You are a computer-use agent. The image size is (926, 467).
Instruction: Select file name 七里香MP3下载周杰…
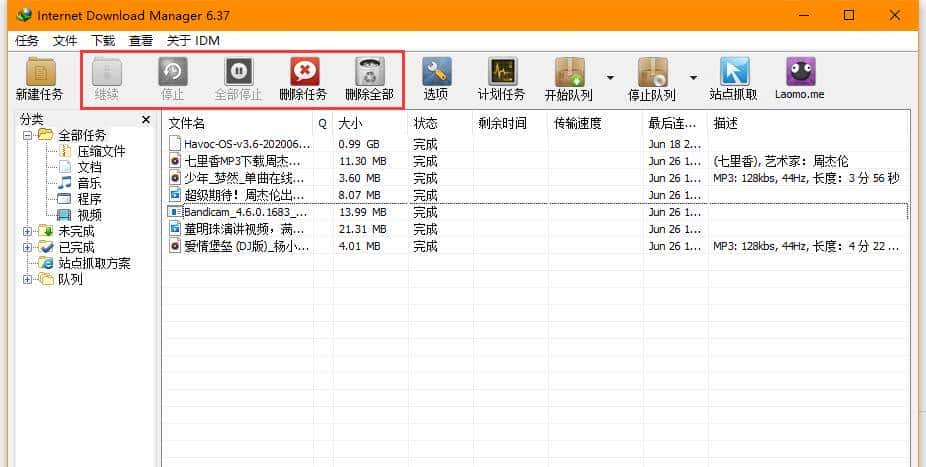tap(242, 161)
